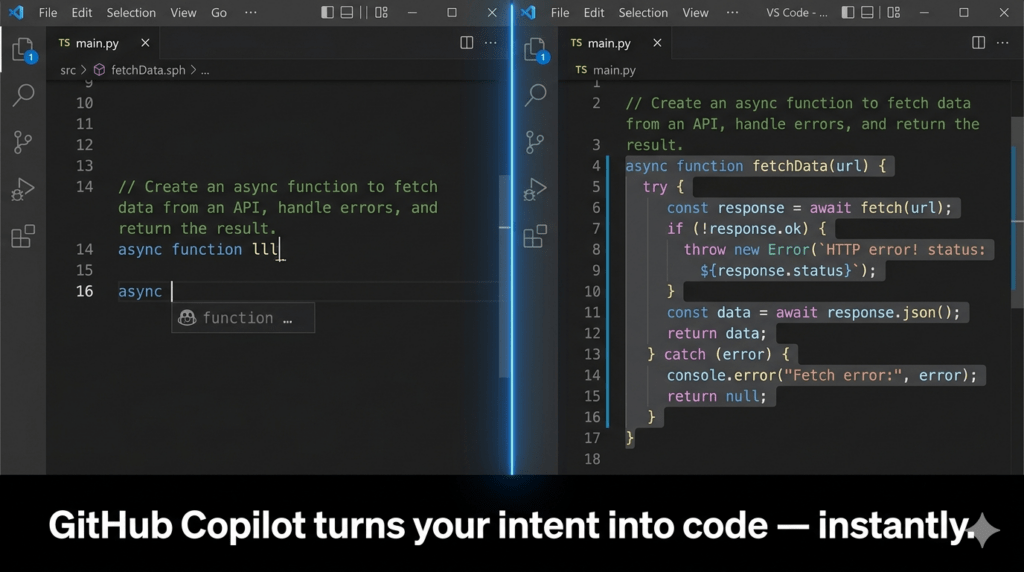Open editor More Actions in right window
Image resolution: width=1024 pixels, height=572 pixels.
click(1002, 43)
